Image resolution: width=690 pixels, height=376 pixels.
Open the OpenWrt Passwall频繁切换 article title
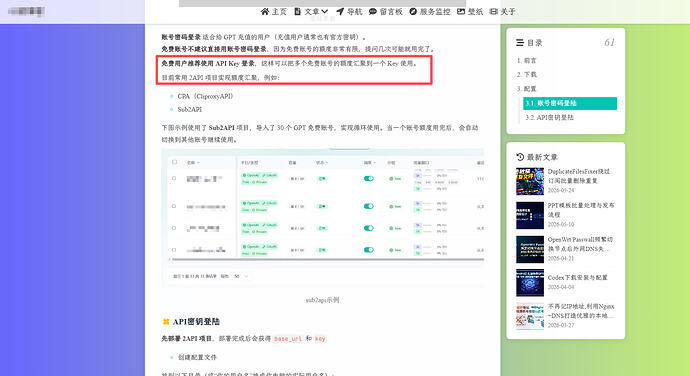pyautogui.click(x=580, y=244)
